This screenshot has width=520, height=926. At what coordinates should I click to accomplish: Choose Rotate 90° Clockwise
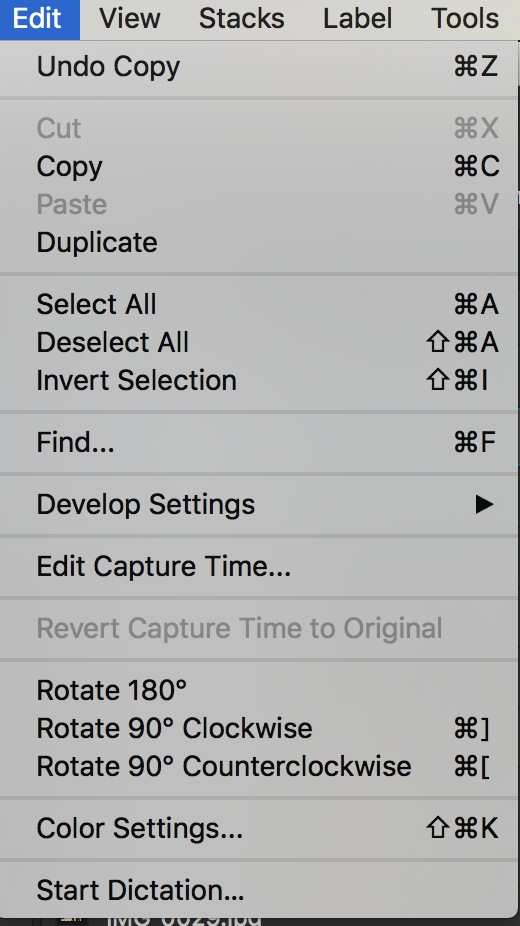259,728
